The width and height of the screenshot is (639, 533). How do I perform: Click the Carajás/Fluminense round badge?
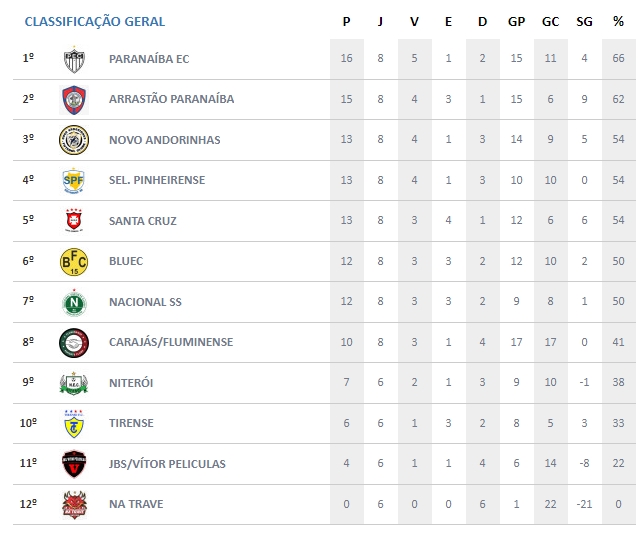tap(74, 342)
